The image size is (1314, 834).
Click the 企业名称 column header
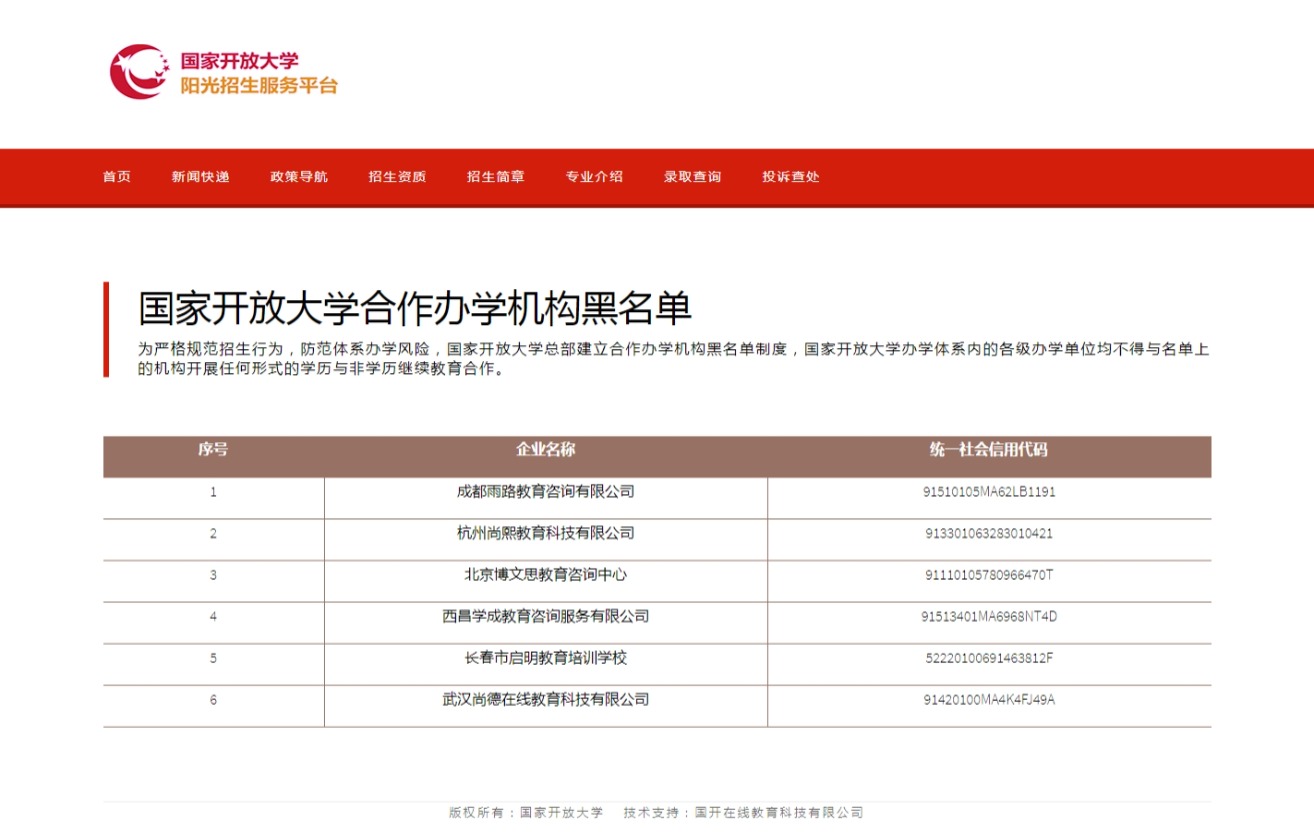546,450
